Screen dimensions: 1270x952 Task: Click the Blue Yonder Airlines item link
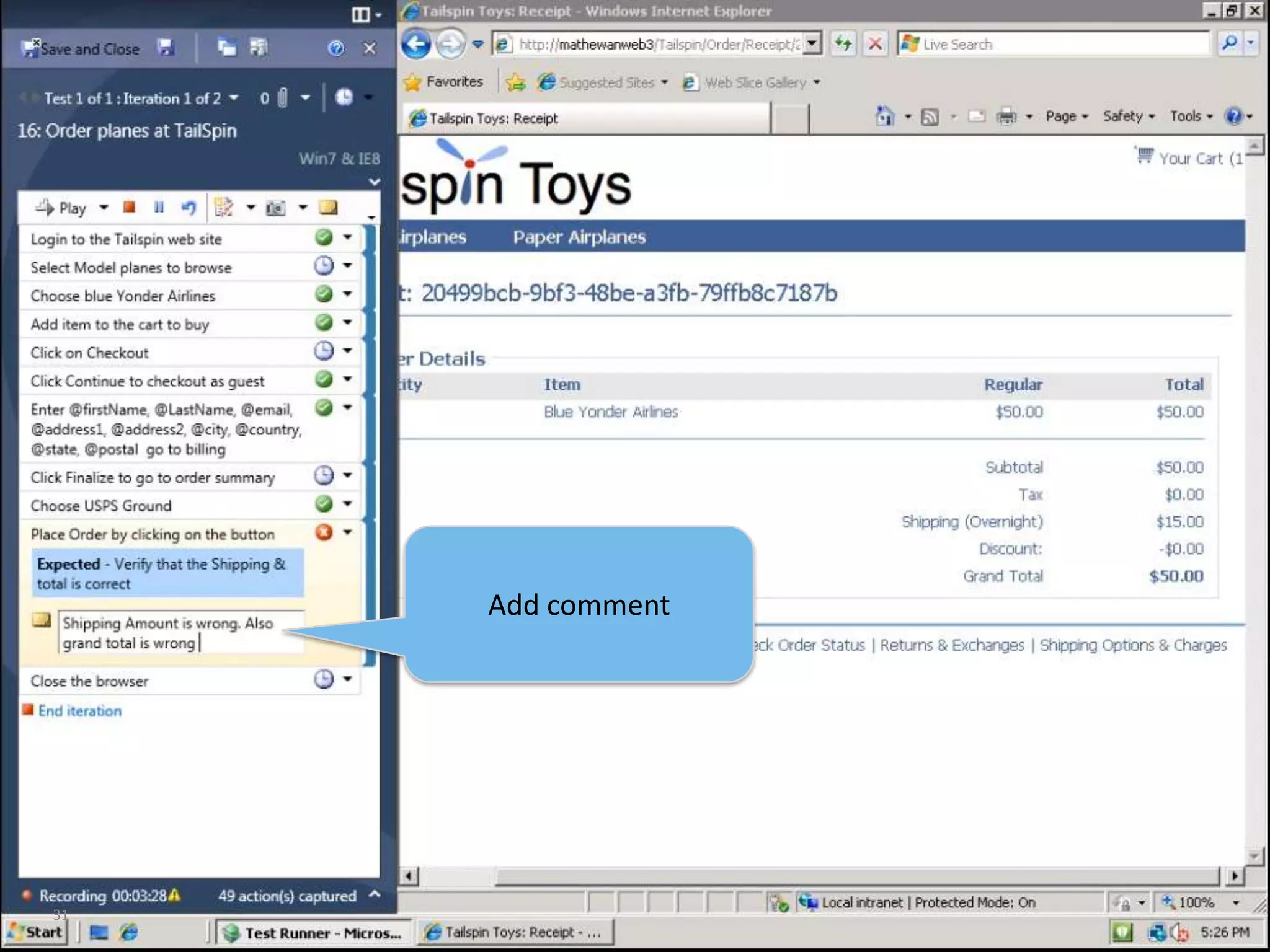pos(611,412)
